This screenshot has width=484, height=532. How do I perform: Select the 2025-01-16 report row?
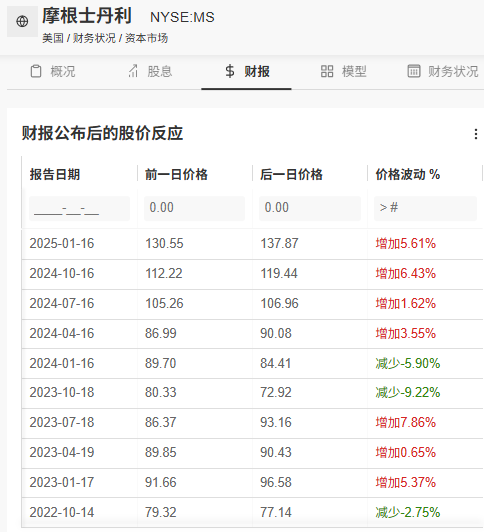(x=252, y=244)
